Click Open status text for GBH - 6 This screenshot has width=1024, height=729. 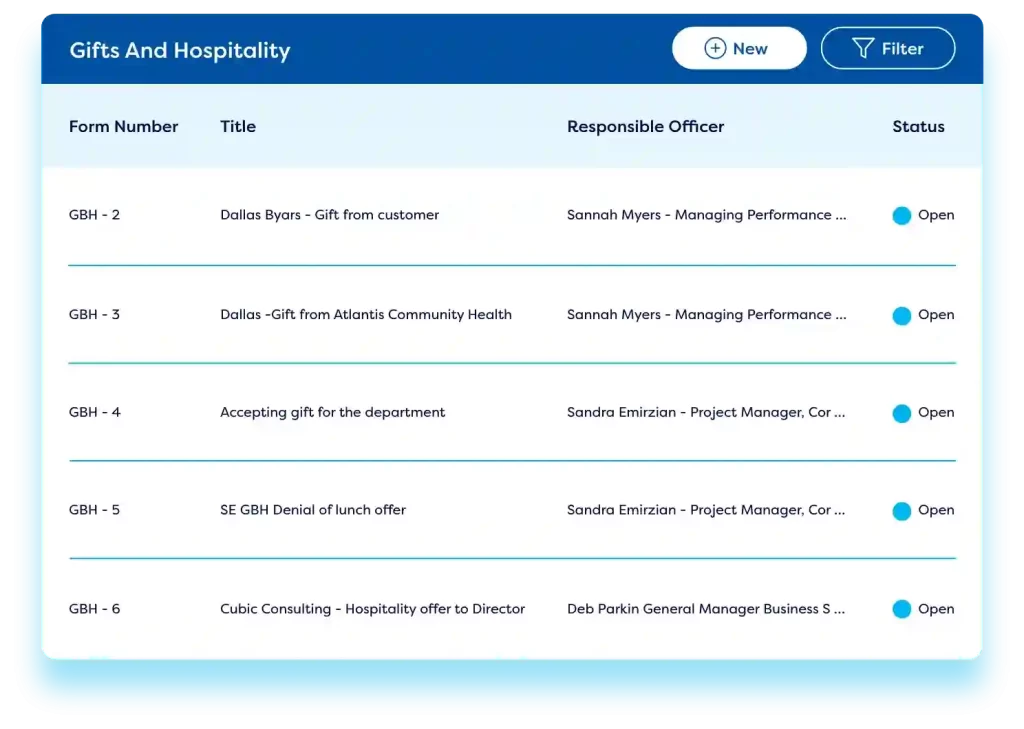(936, 609)
